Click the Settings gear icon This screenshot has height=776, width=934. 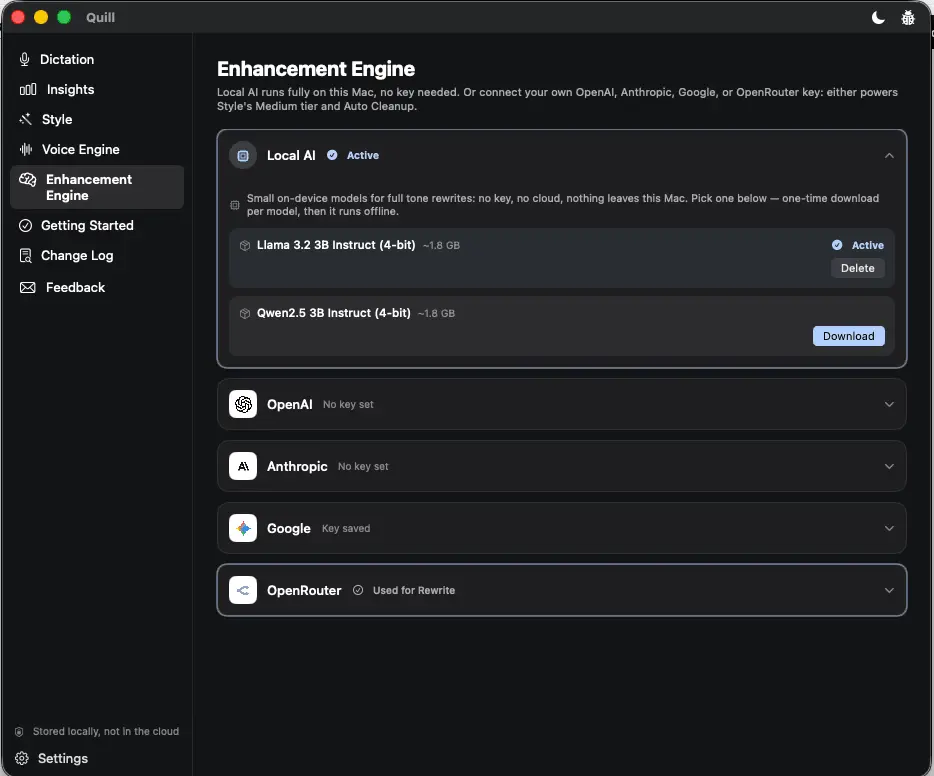(x=22, y=758)
